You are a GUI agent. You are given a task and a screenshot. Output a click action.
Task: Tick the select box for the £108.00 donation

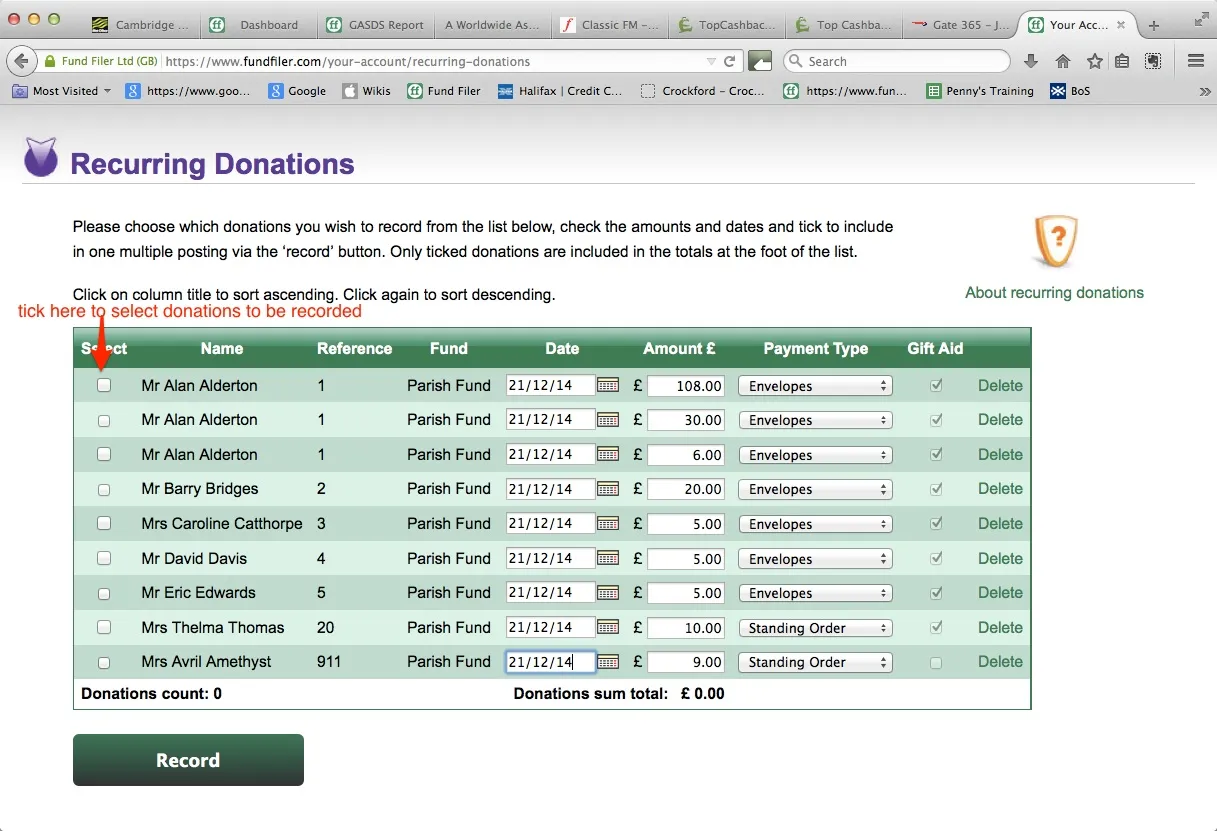(x=104, y=385)
